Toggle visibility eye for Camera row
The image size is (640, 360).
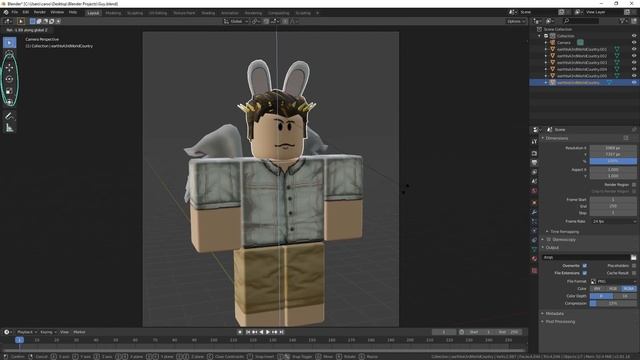click(634, 42)
